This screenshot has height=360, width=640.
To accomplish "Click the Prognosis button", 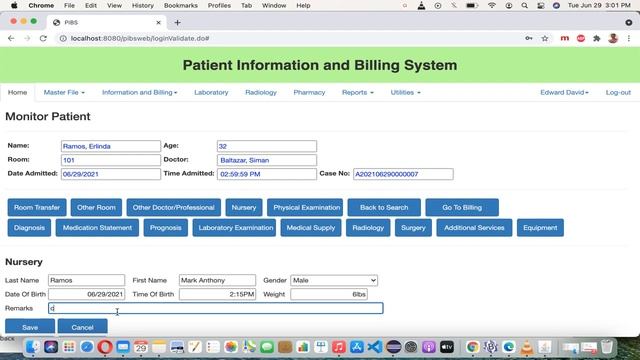I will click(x=165, y=228).
